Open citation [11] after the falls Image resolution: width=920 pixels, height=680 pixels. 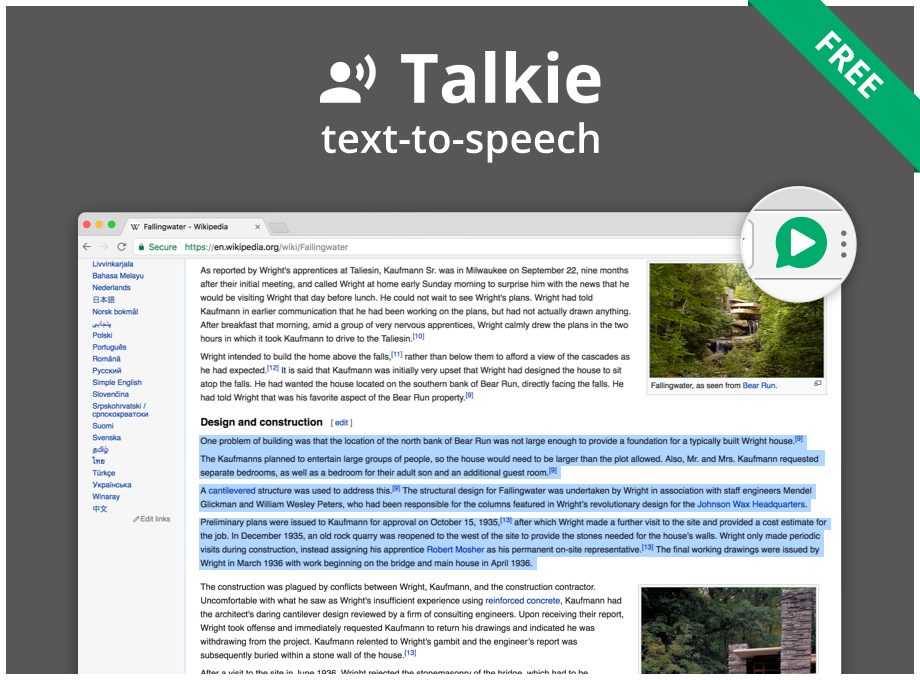[x=397, y=354]
